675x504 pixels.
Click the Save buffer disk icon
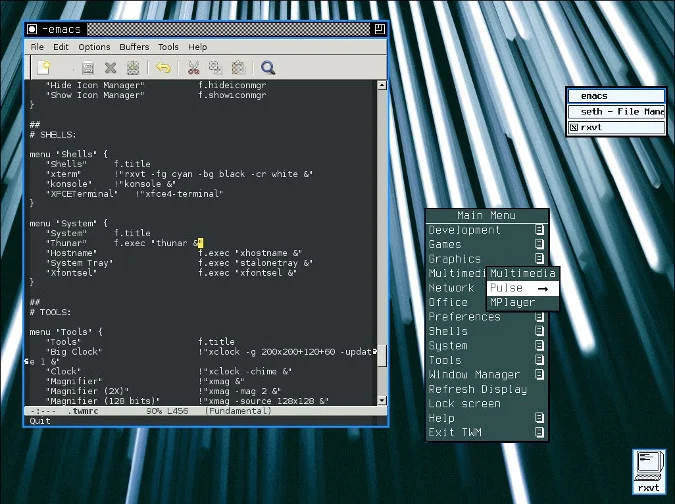(x=88, y=68)
